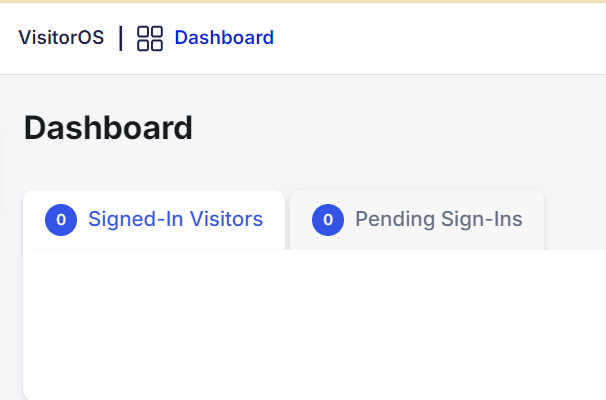Click the grid icon left of Dashboard link

point(150,38)
